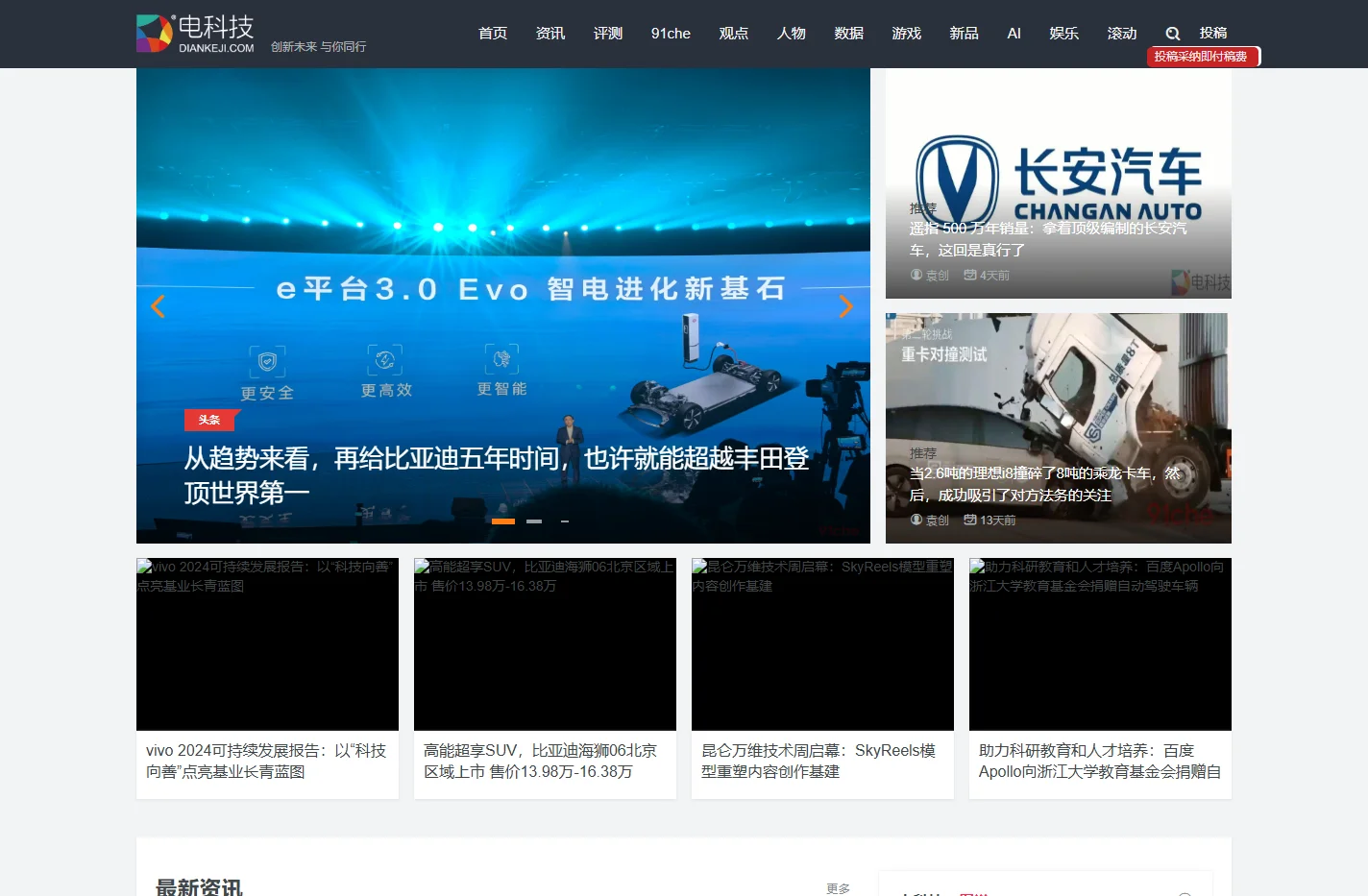
Task: Open the 观点 menu item
Action: point(734,34)
